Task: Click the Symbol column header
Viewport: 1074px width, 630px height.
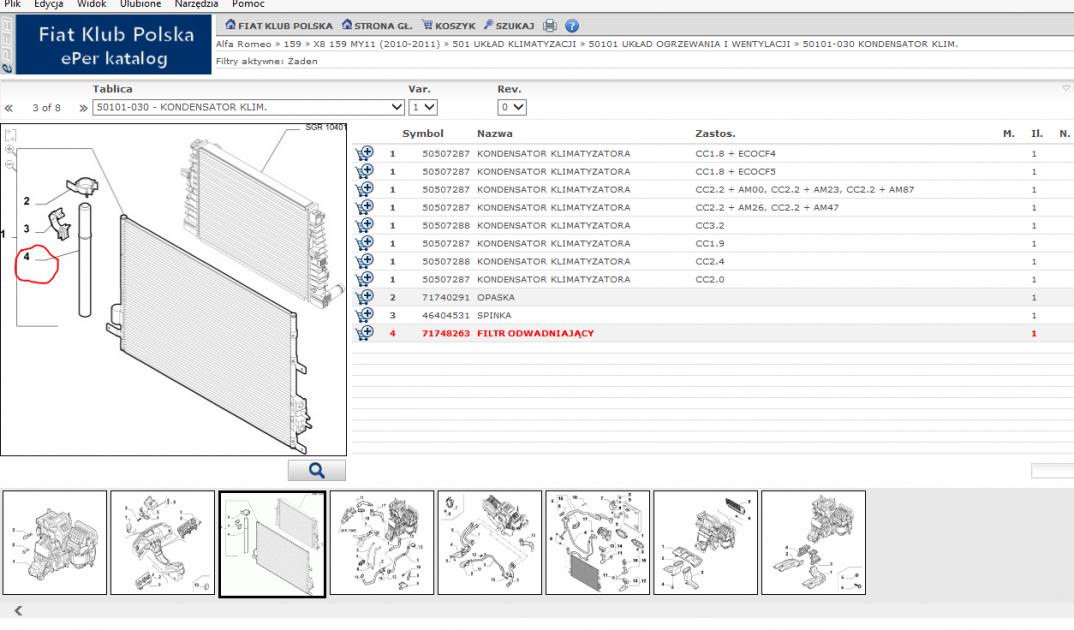Action: (x=423, y=134)
